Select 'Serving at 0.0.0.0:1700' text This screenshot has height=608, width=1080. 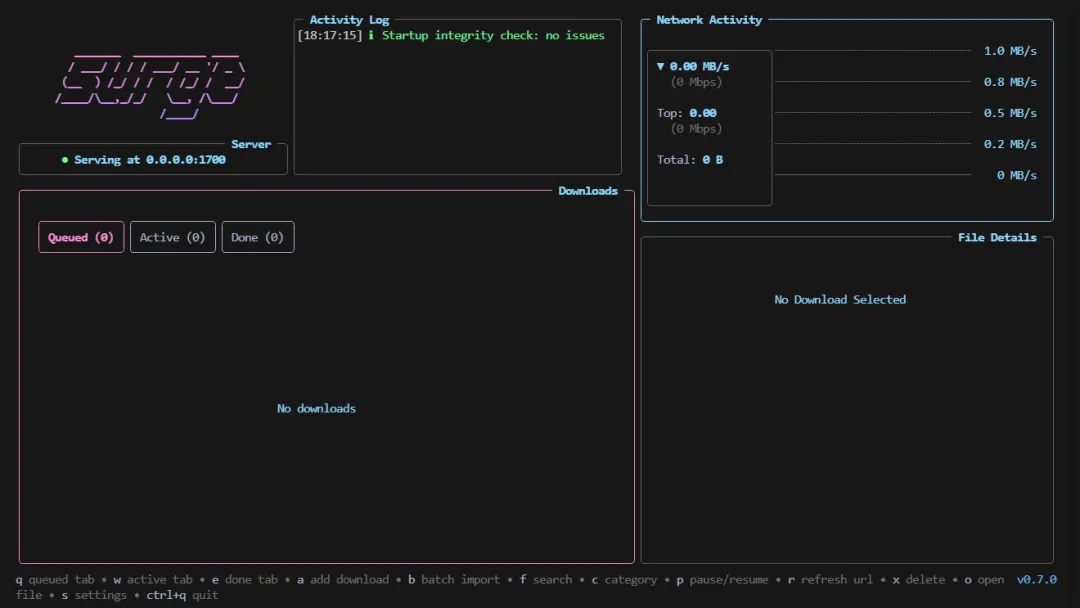pyautogui.click(x=149, y=160)
